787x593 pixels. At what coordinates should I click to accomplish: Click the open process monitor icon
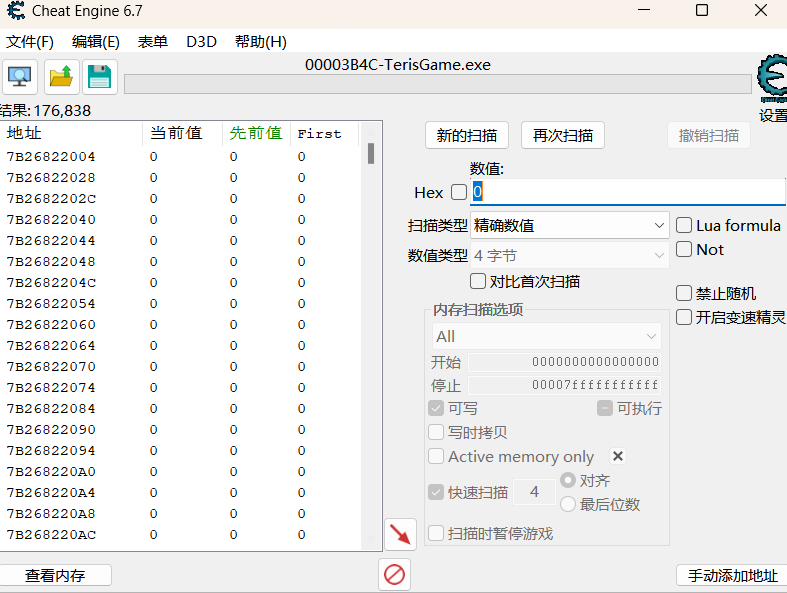pos(20,77)
